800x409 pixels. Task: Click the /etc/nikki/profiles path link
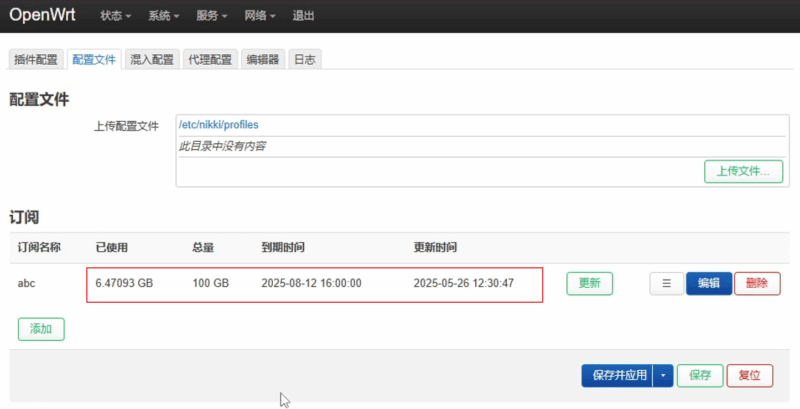coord(218,125)
